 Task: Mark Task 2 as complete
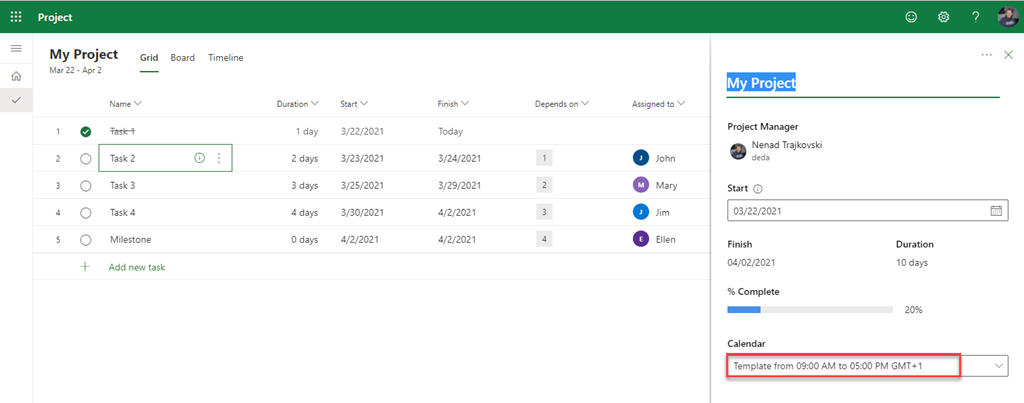coord(86,158)
